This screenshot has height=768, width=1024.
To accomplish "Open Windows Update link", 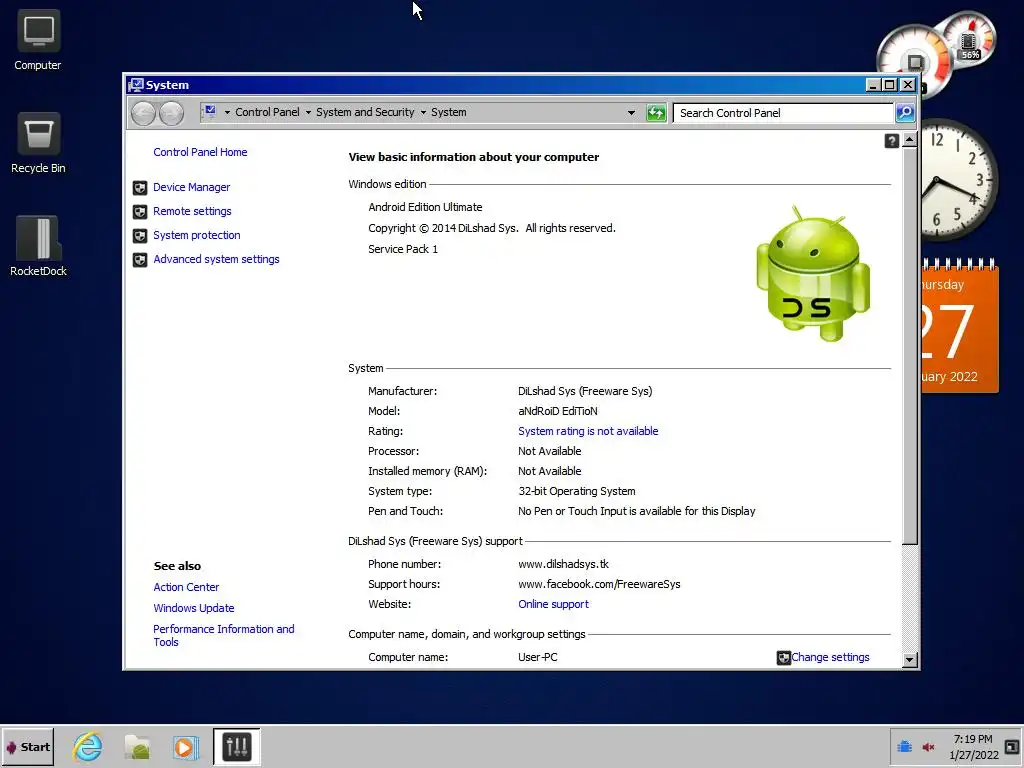I will tap(193, 608).
